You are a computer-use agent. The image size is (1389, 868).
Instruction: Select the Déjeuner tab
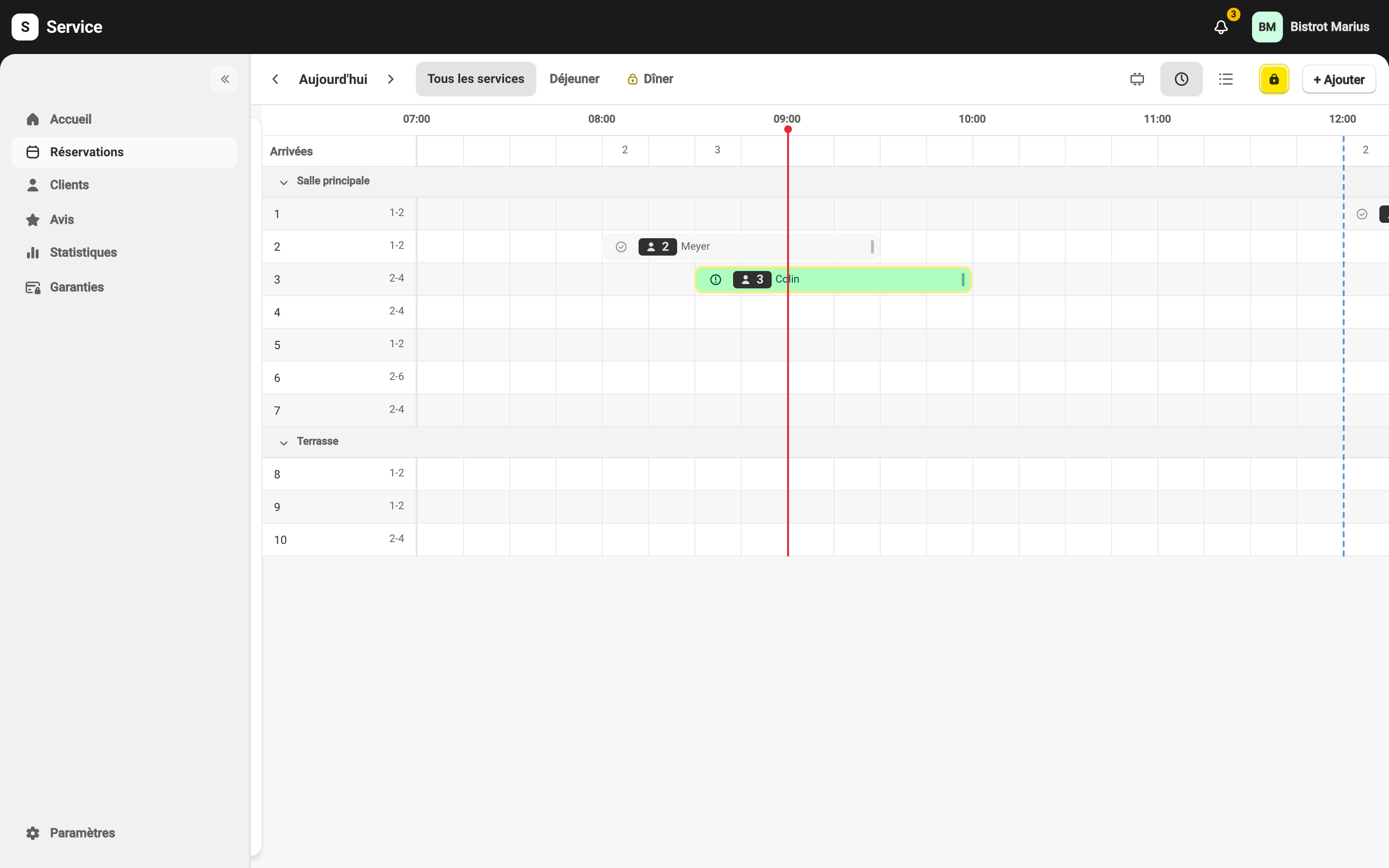click(x=574, y=79)
